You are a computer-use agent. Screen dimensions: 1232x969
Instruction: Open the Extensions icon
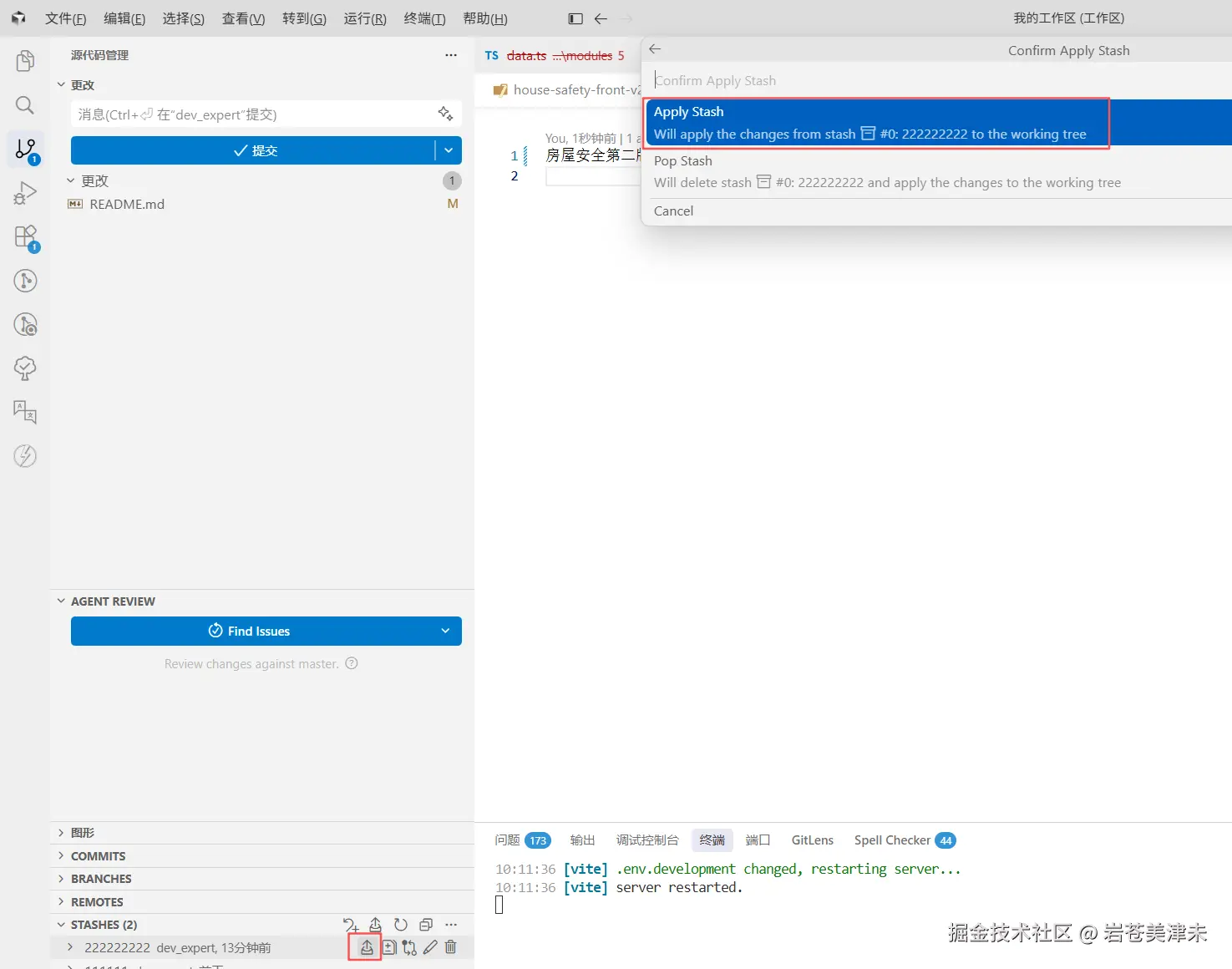(26, 237)
